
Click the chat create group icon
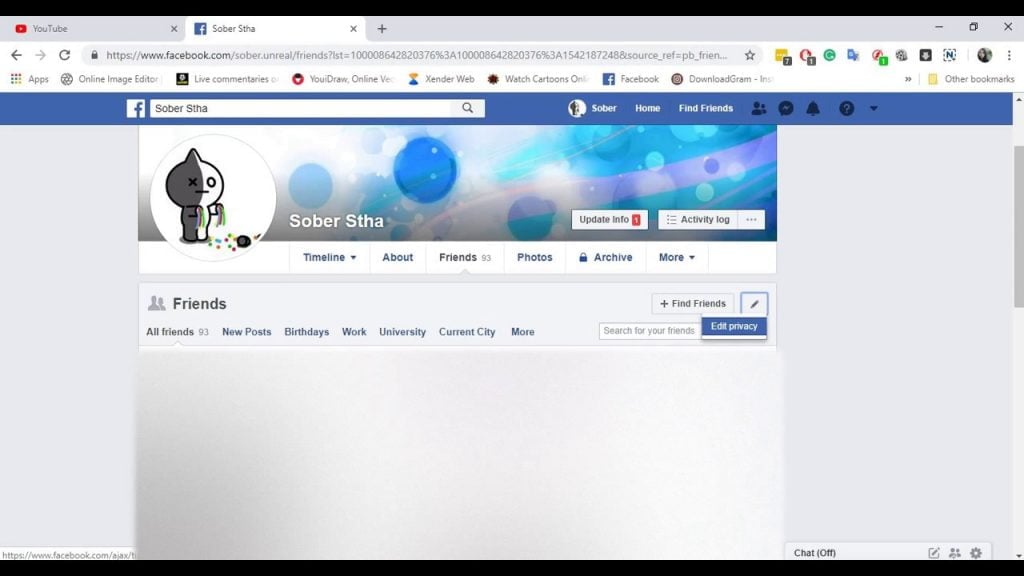pos(955,553)
